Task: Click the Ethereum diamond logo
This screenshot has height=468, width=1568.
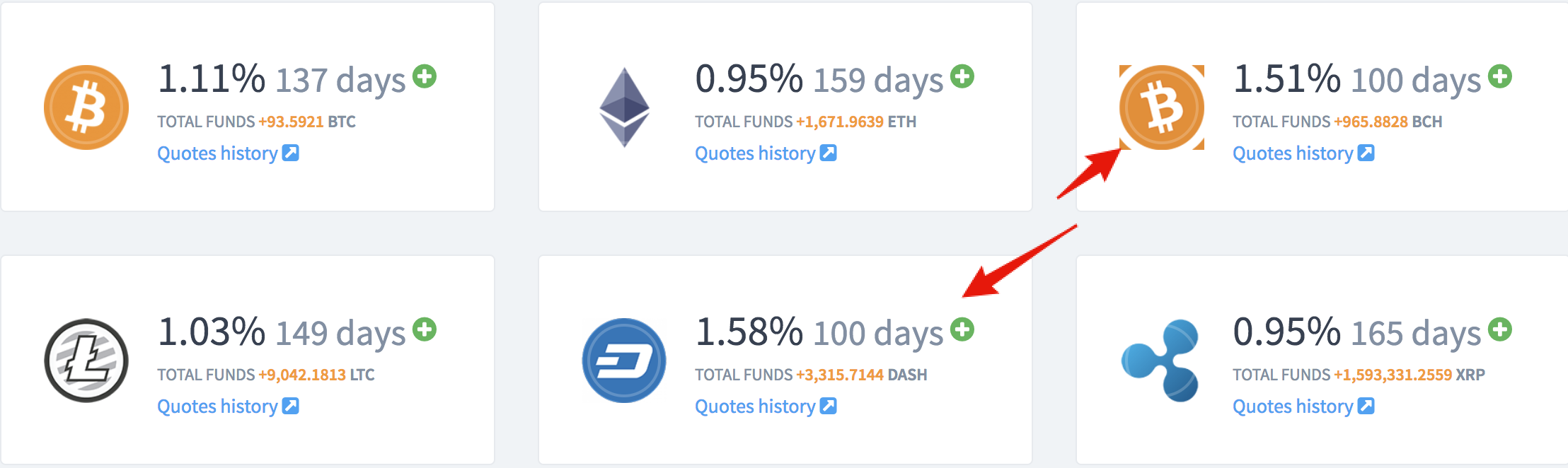Action: point(624,107)
